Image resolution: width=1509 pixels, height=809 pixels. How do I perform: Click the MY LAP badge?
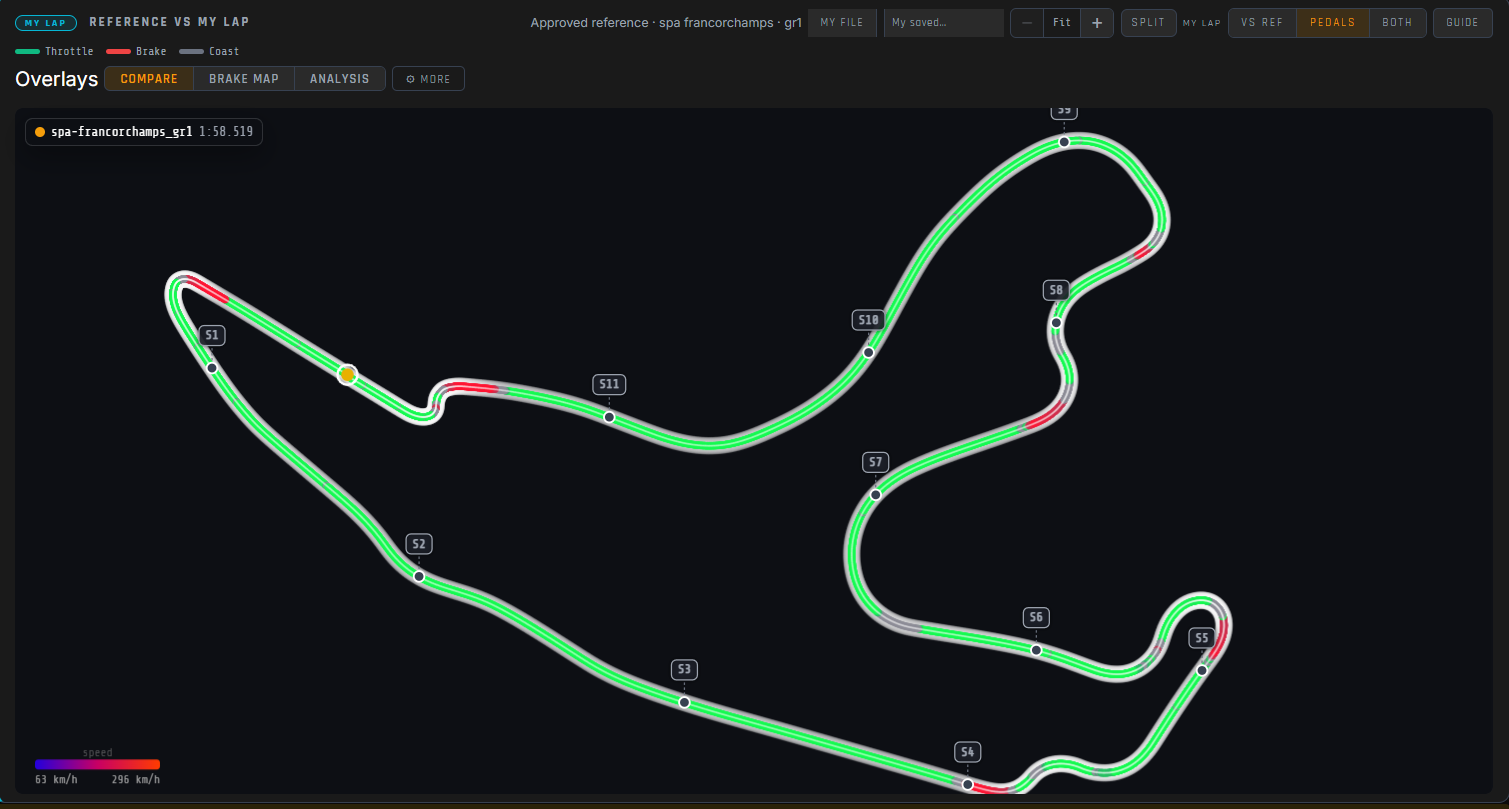click(x=47, y=23)
